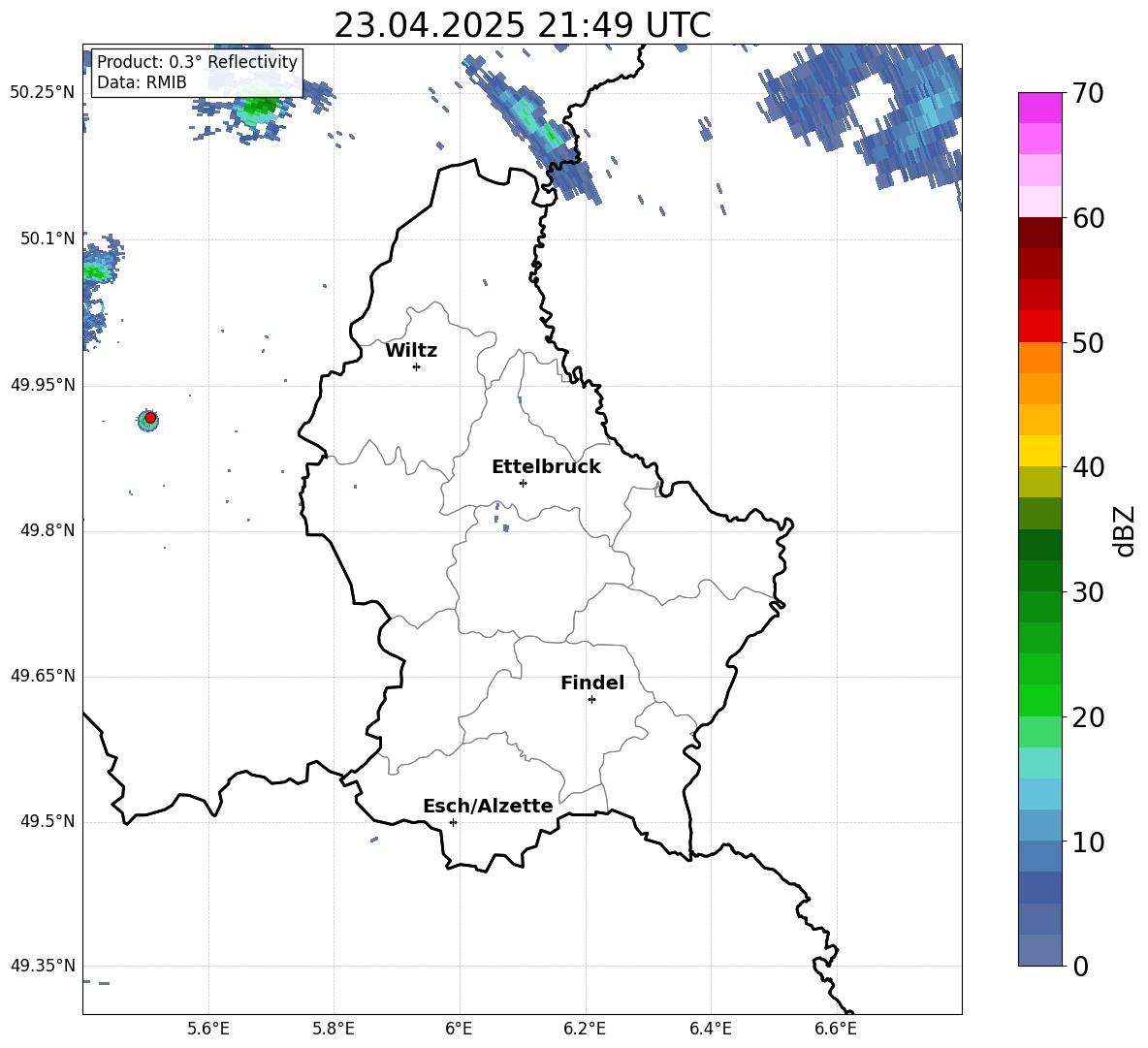Click the red dot marker west of Luxembourg
Screen dimensions: 1148x1048
150,418
